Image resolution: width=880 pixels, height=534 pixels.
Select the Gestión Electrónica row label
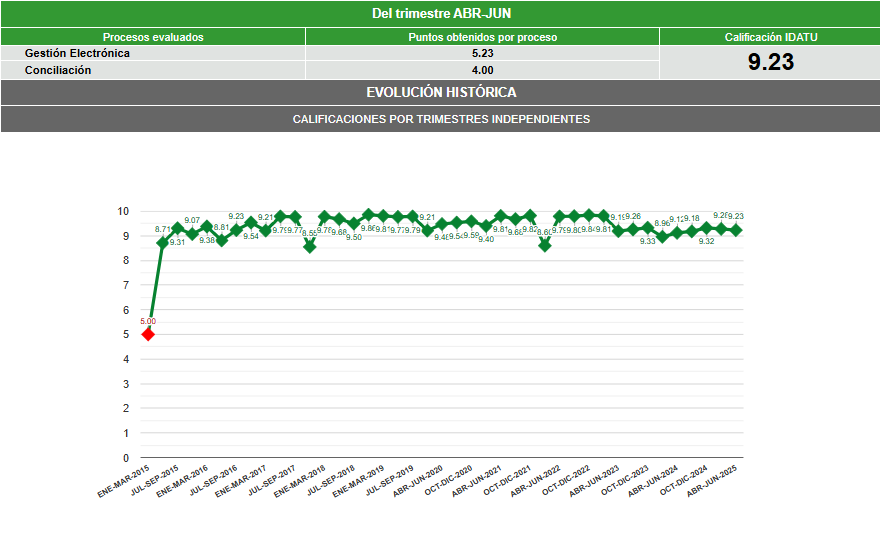tap(77, 53)
